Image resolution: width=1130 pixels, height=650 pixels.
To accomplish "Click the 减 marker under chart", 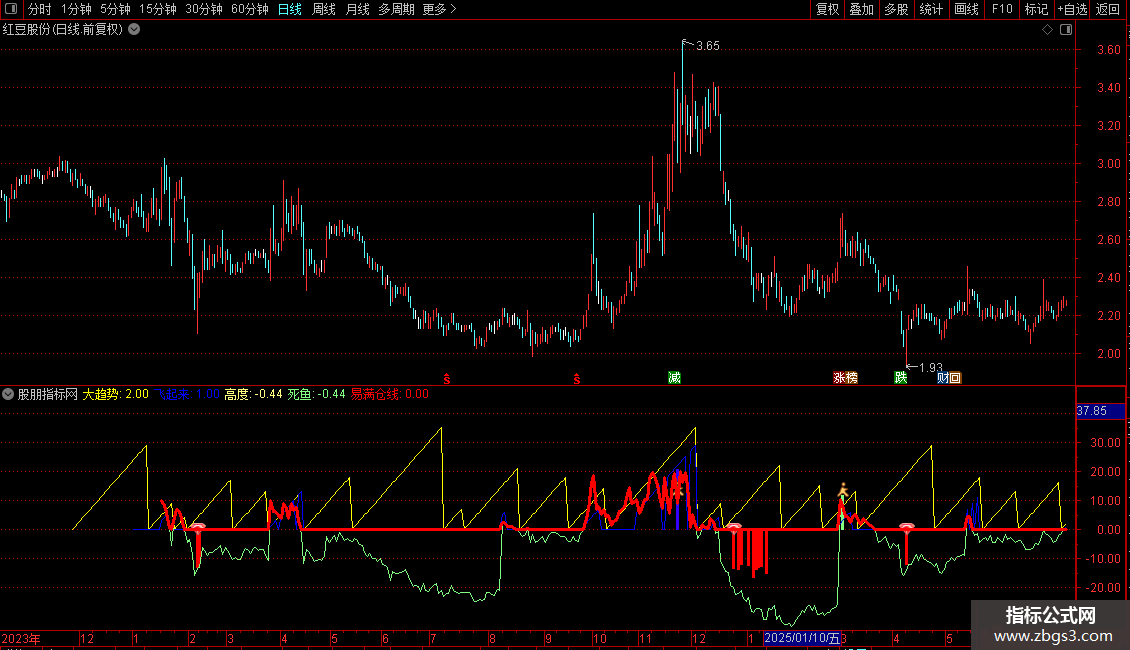I will (x=675, y=378).
